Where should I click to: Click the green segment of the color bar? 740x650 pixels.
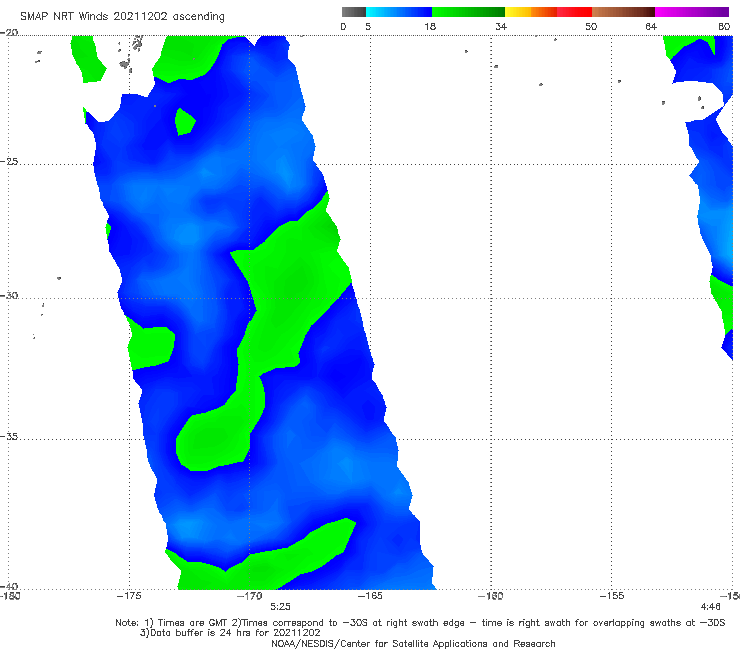[468, 12]
